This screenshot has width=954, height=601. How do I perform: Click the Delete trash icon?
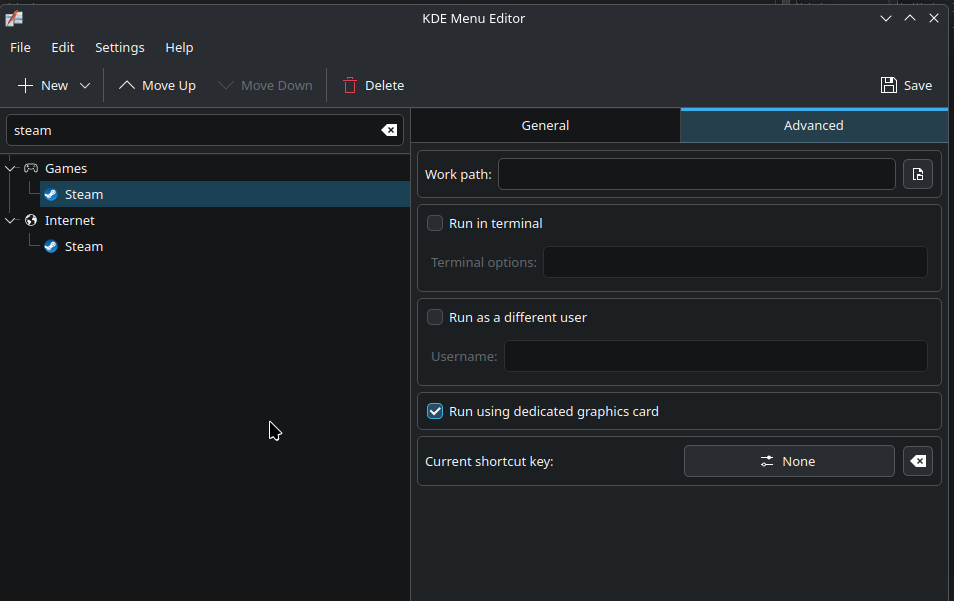coord(350,85)
